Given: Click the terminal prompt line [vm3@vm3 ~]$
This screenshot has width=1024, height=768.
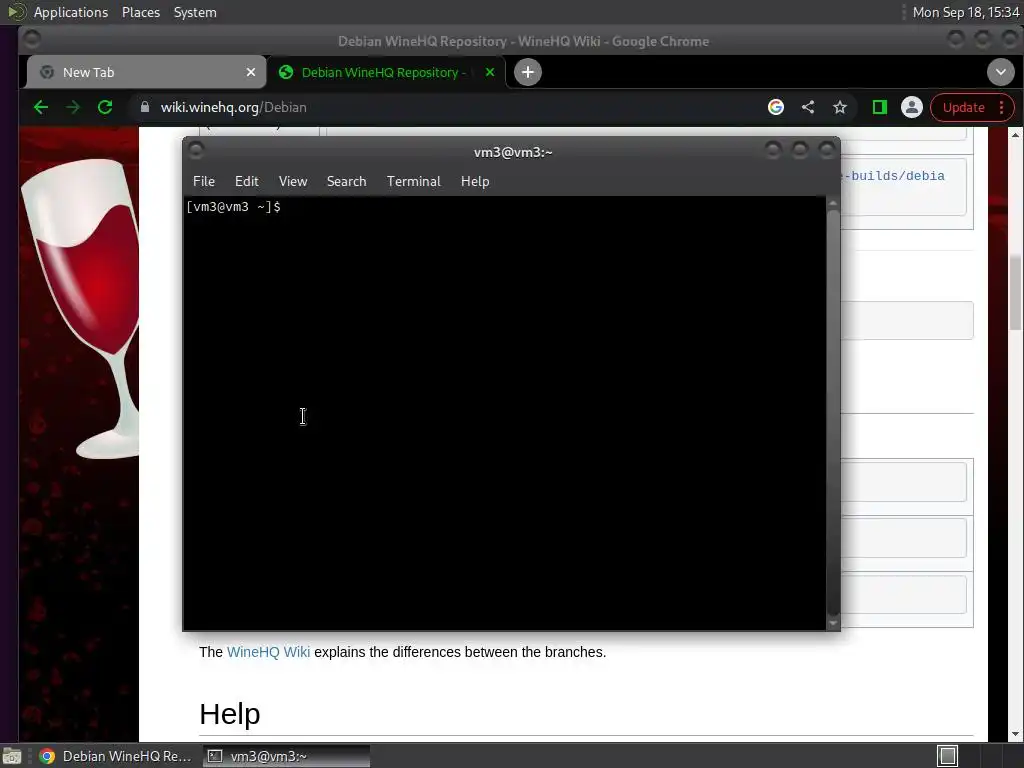Looking at the screenshot, I should (x=233, y=207).
